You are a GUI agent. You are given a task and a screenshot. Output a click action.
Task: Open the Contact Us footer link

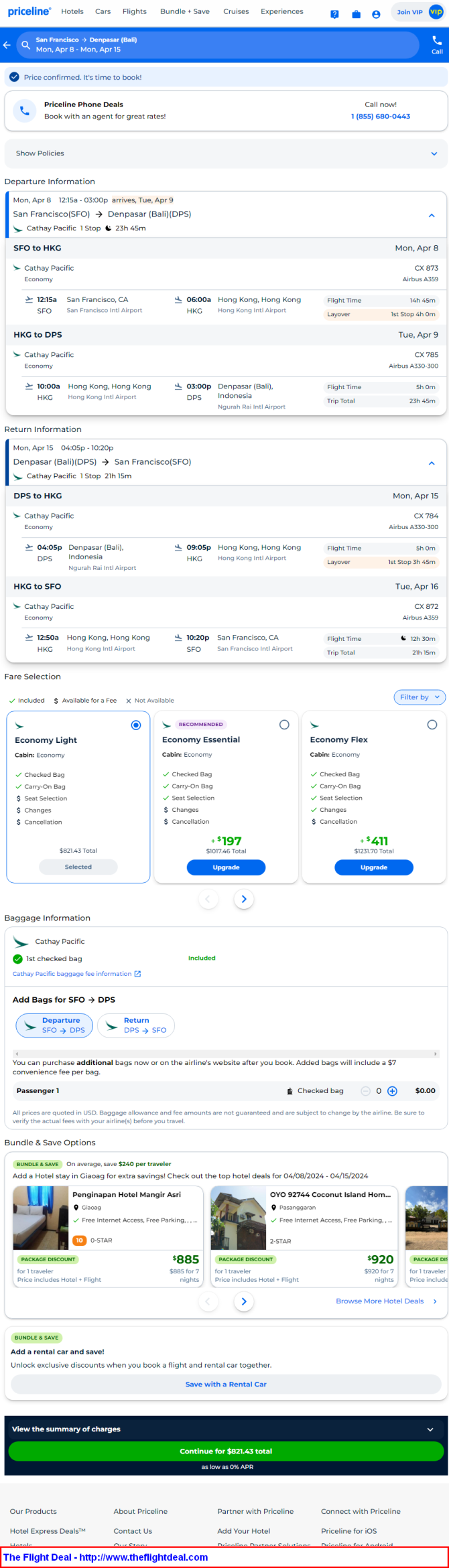(133, 1531)
